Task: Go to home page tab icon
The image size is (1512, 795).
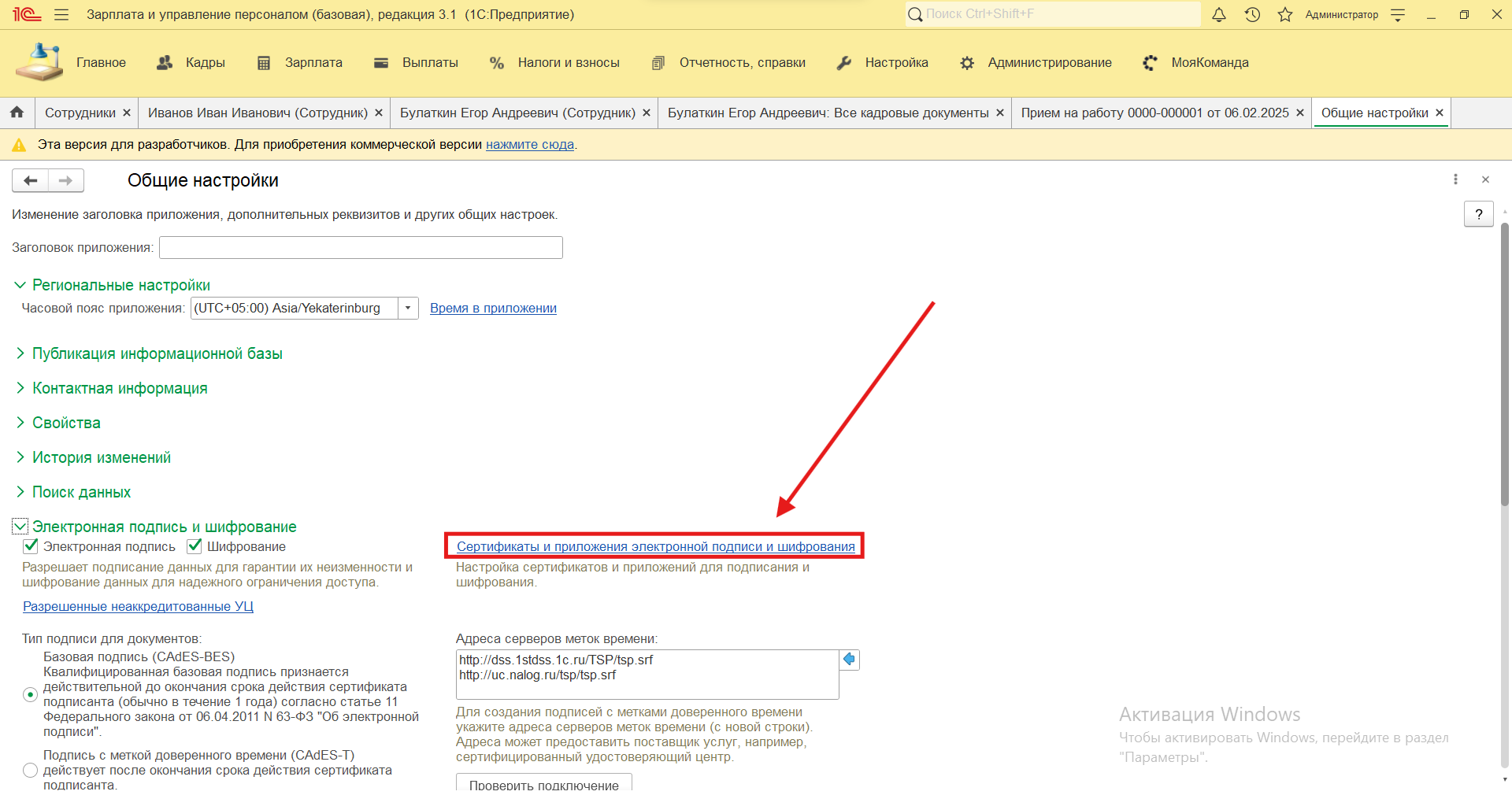Action: (17, 113)
